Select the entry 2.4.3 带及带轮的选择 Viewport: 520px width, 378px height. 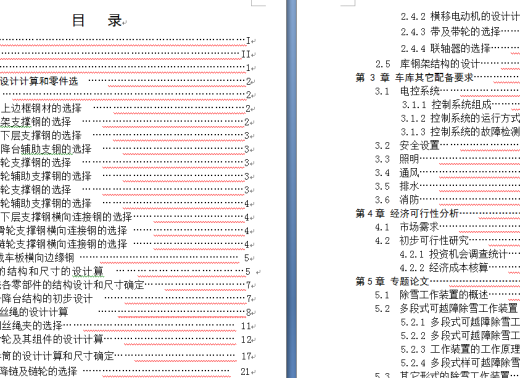[451, 32]
